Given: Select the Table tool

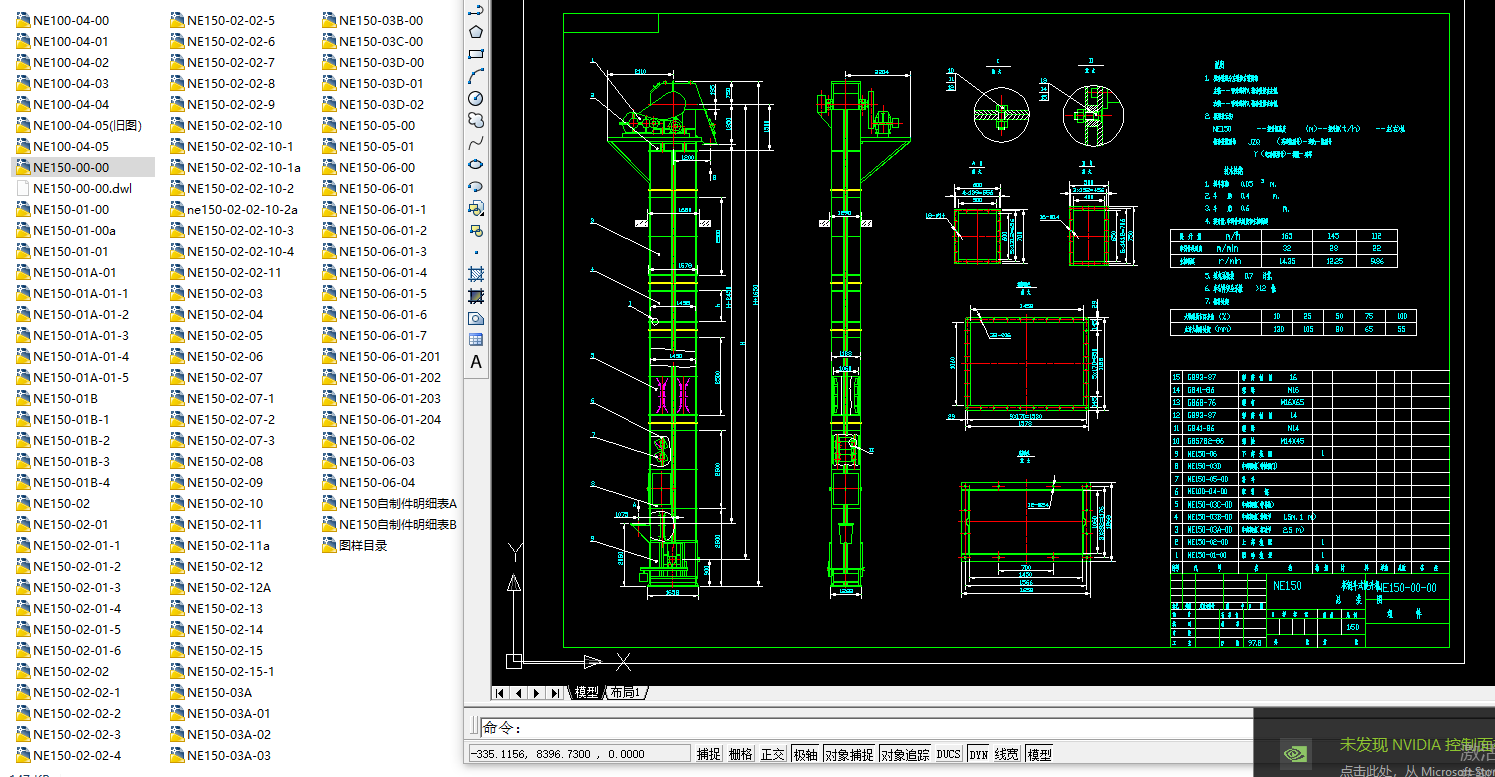Looking at the screenshot, I should (476, 340).
